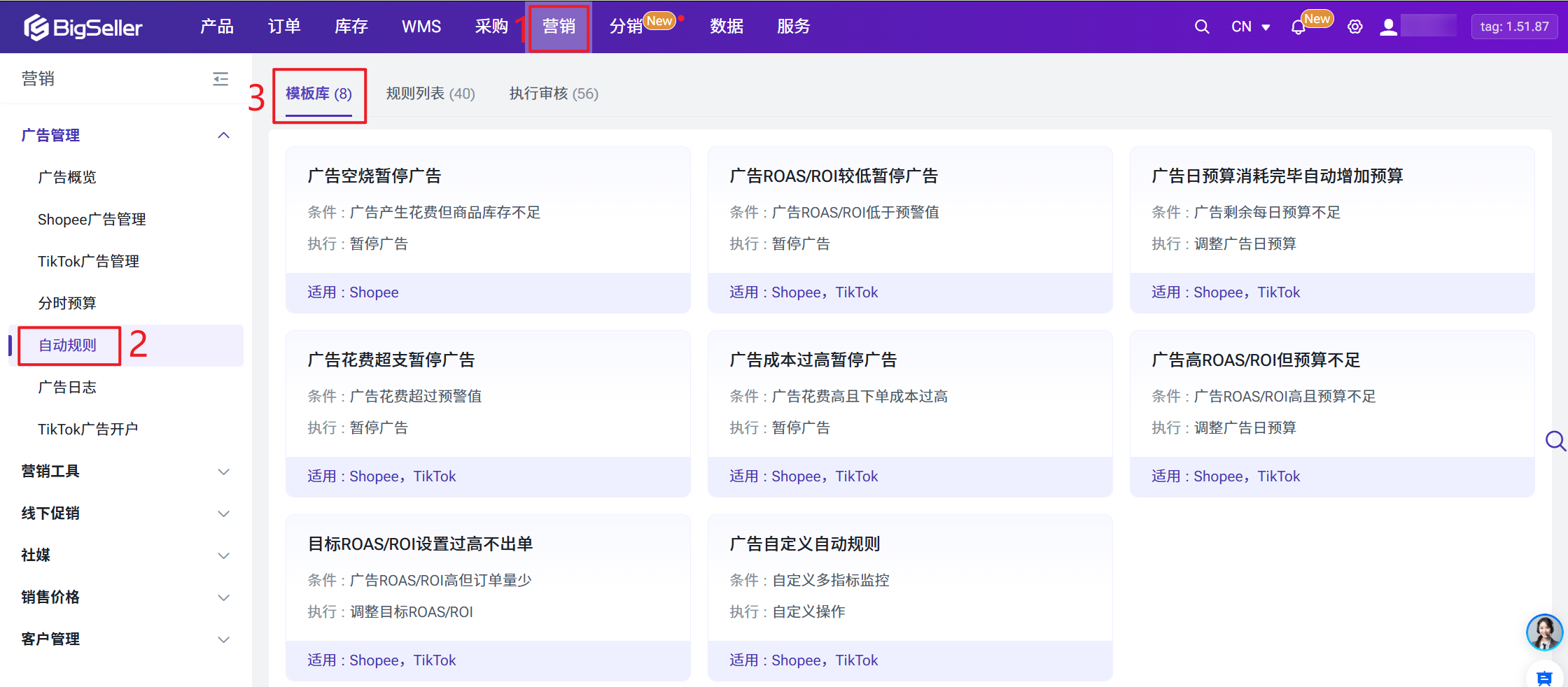Open the settings gear icon
Viewport: 1568px width, 687px height.
click(1354, 27)
